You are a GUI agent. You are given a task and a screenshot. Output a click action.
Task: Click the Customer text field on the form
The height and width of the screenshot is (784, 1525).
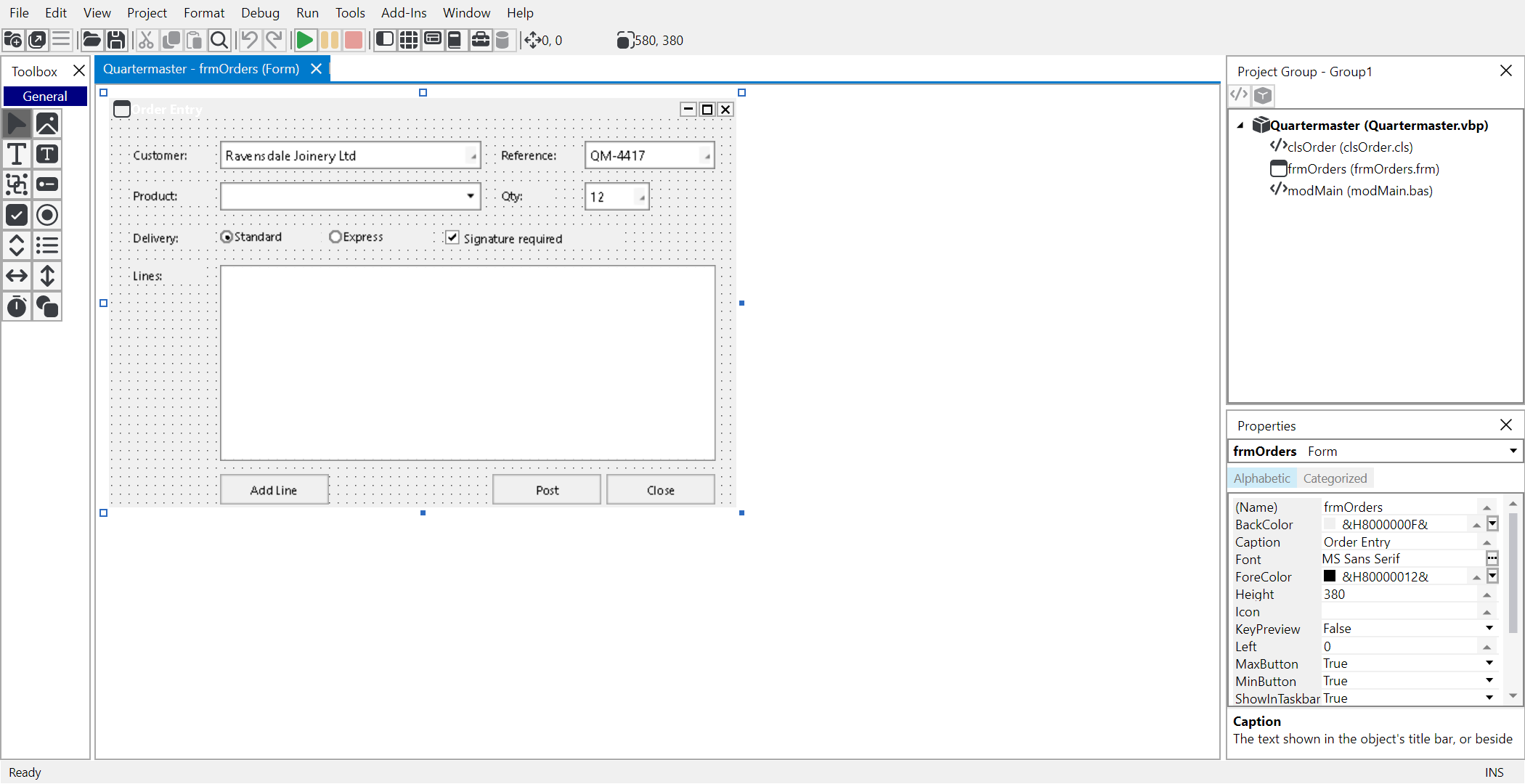click(x=350, y=155)
